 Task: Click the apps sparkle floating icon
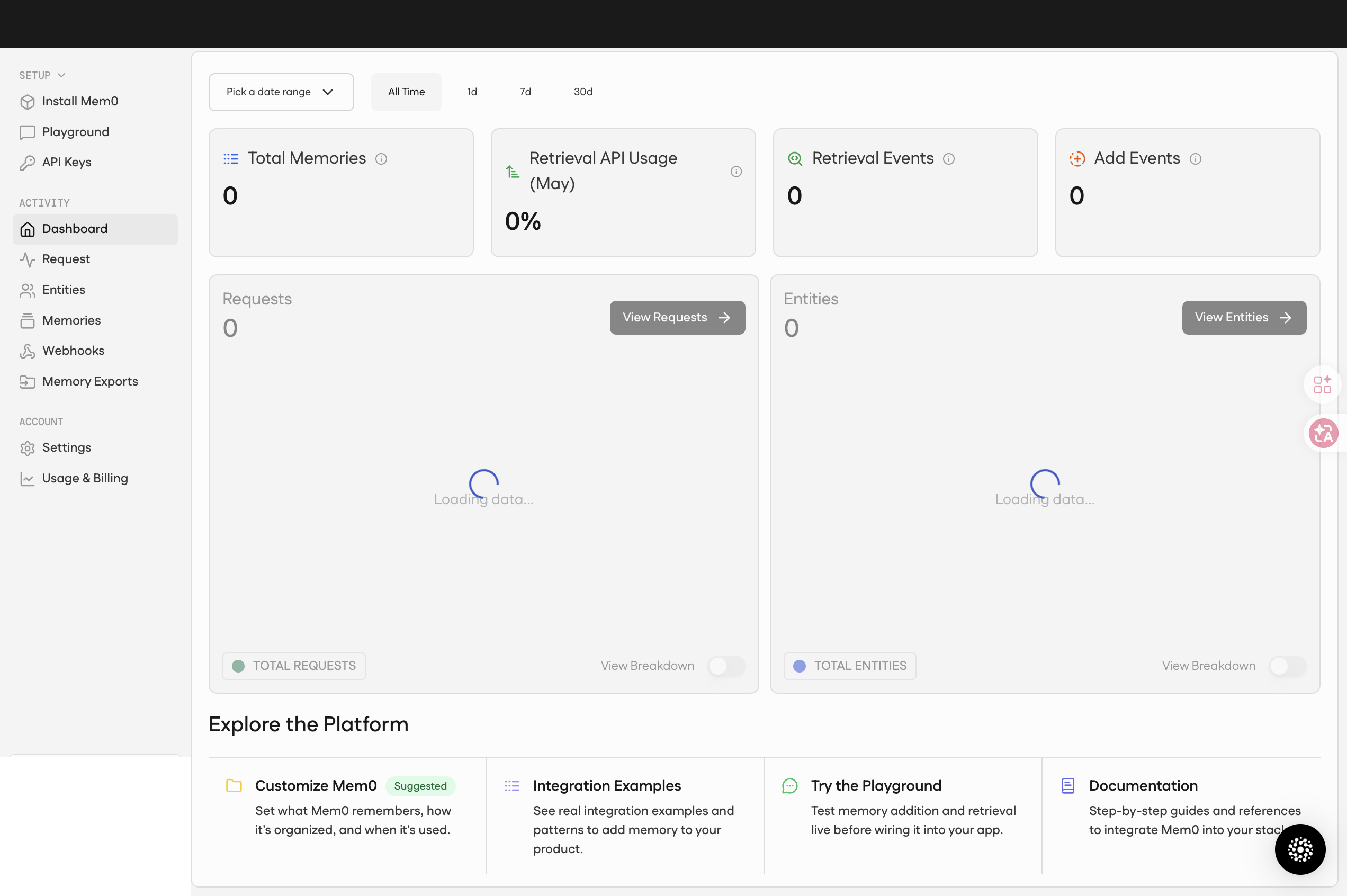click(1322, 384)
